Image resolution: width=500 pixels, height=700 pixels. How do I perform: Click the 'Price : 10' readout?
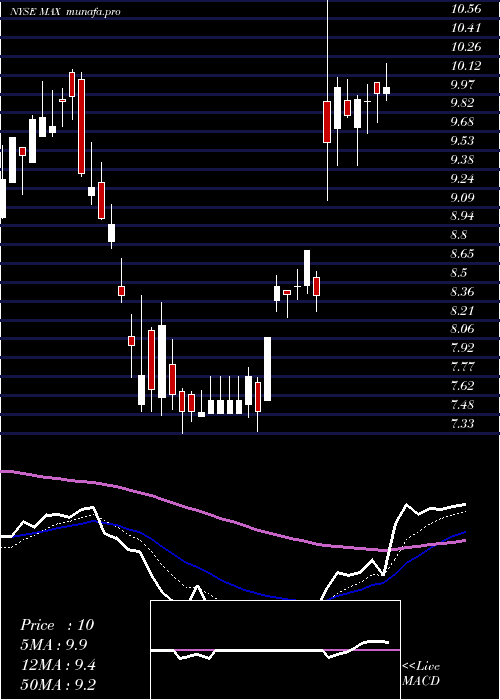click(57, 625)
